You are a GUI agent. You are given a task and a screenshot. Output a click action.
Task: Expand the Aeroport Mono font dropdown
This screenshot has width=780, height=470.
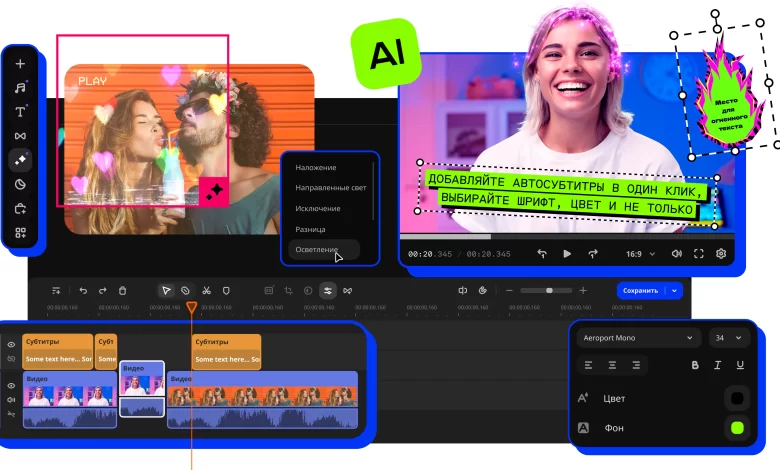(638, 338)
